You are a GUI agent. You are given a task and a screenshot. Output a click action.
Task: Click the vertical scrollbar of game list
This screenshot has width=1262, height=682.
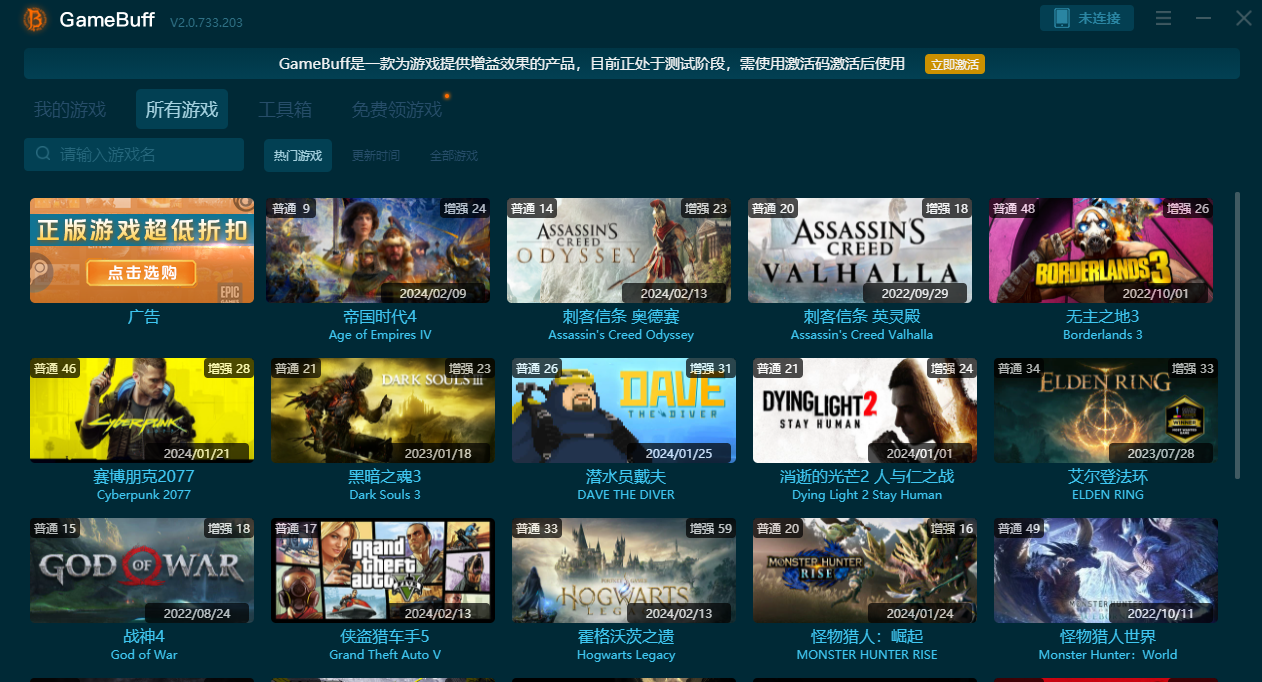(1238, 335)
